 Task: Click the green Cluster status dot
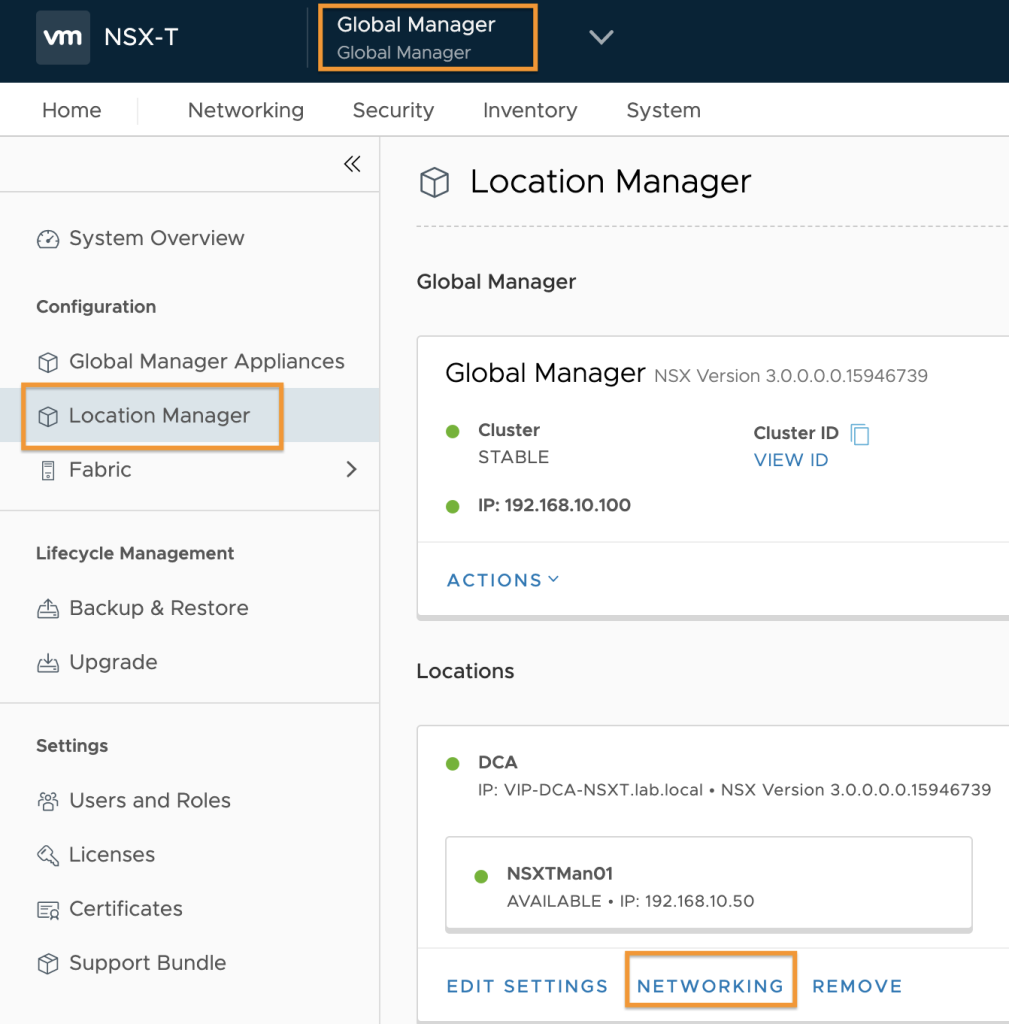pyautogui.click(x=453, y=431)
